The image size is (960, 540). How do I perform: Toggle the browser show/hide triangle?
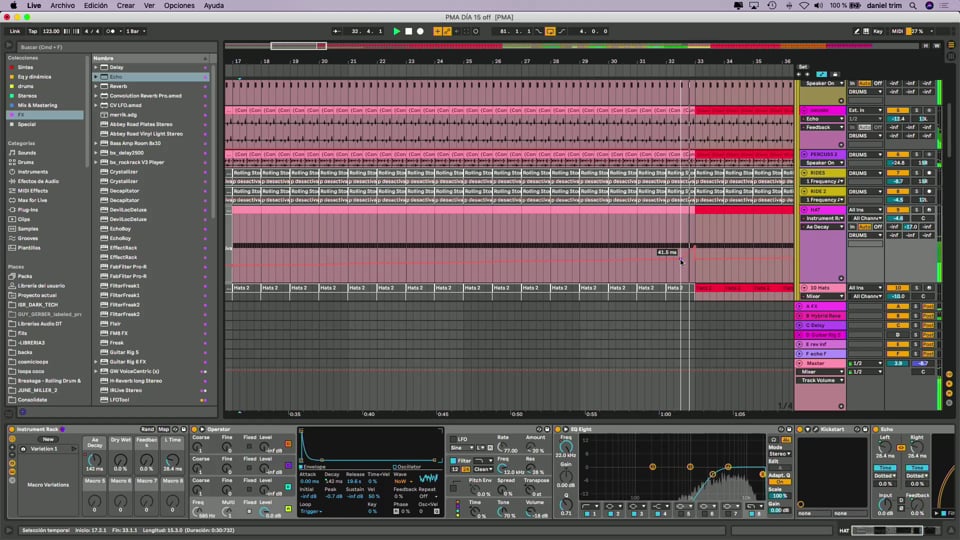9,45
